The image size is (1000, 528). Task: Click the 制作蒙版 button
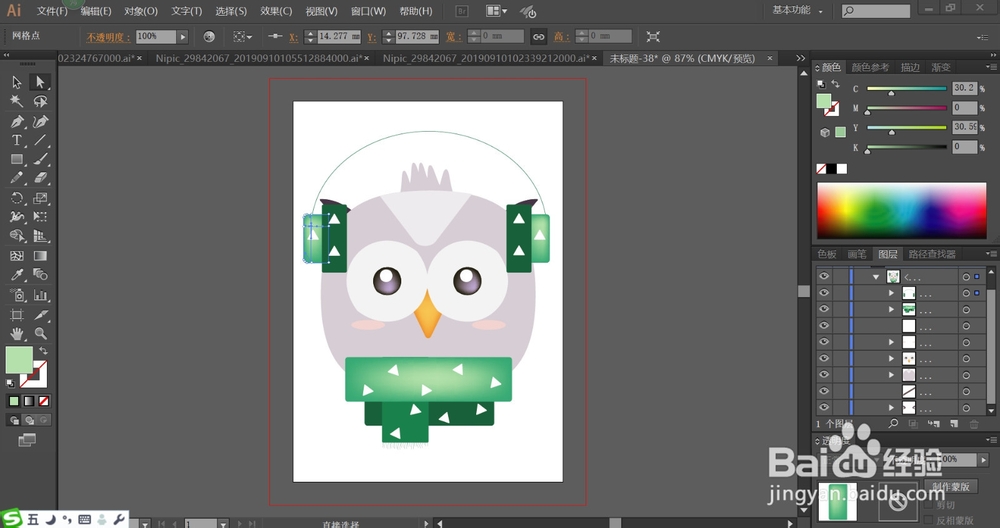(x=950, y=487)
